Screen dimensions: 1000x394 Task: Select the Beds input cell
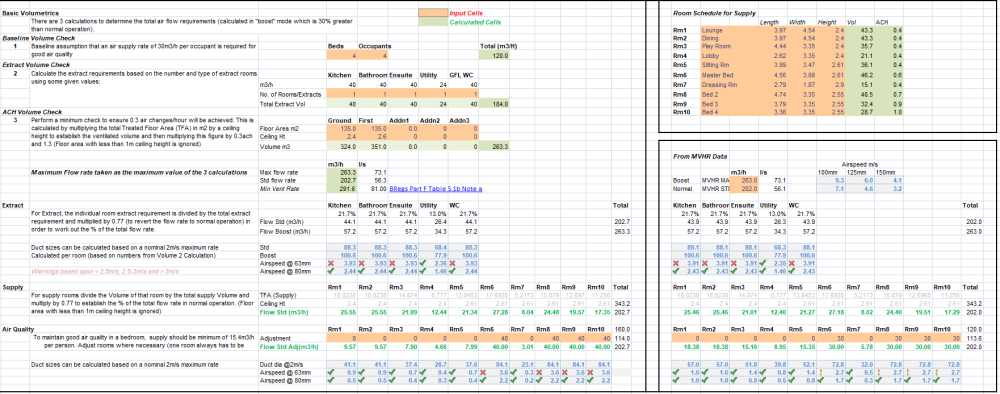(x=341, y=55)
